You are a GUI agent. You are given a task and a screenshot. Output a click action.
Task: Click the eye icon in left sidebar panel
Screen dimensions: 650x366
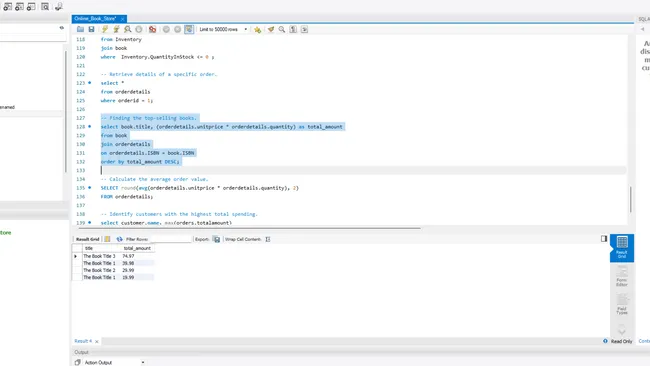[61, 28]
